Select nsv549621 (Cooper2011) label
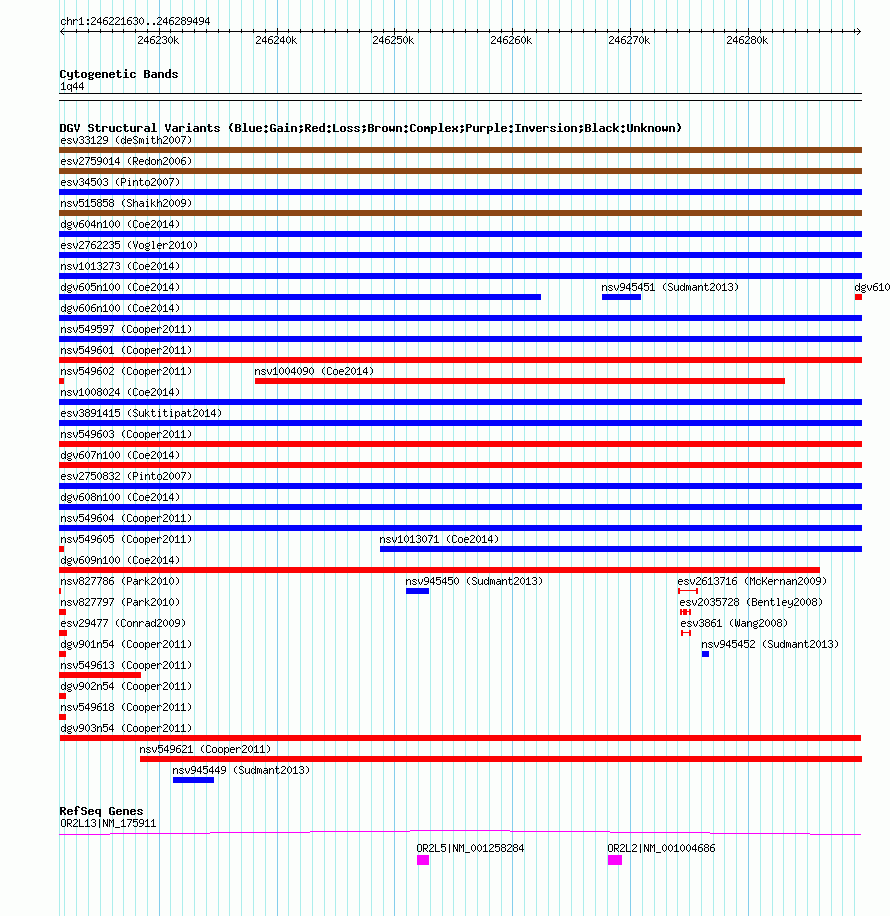The height and width of the screenshot is (916, 890). click(x=205, y=750)
